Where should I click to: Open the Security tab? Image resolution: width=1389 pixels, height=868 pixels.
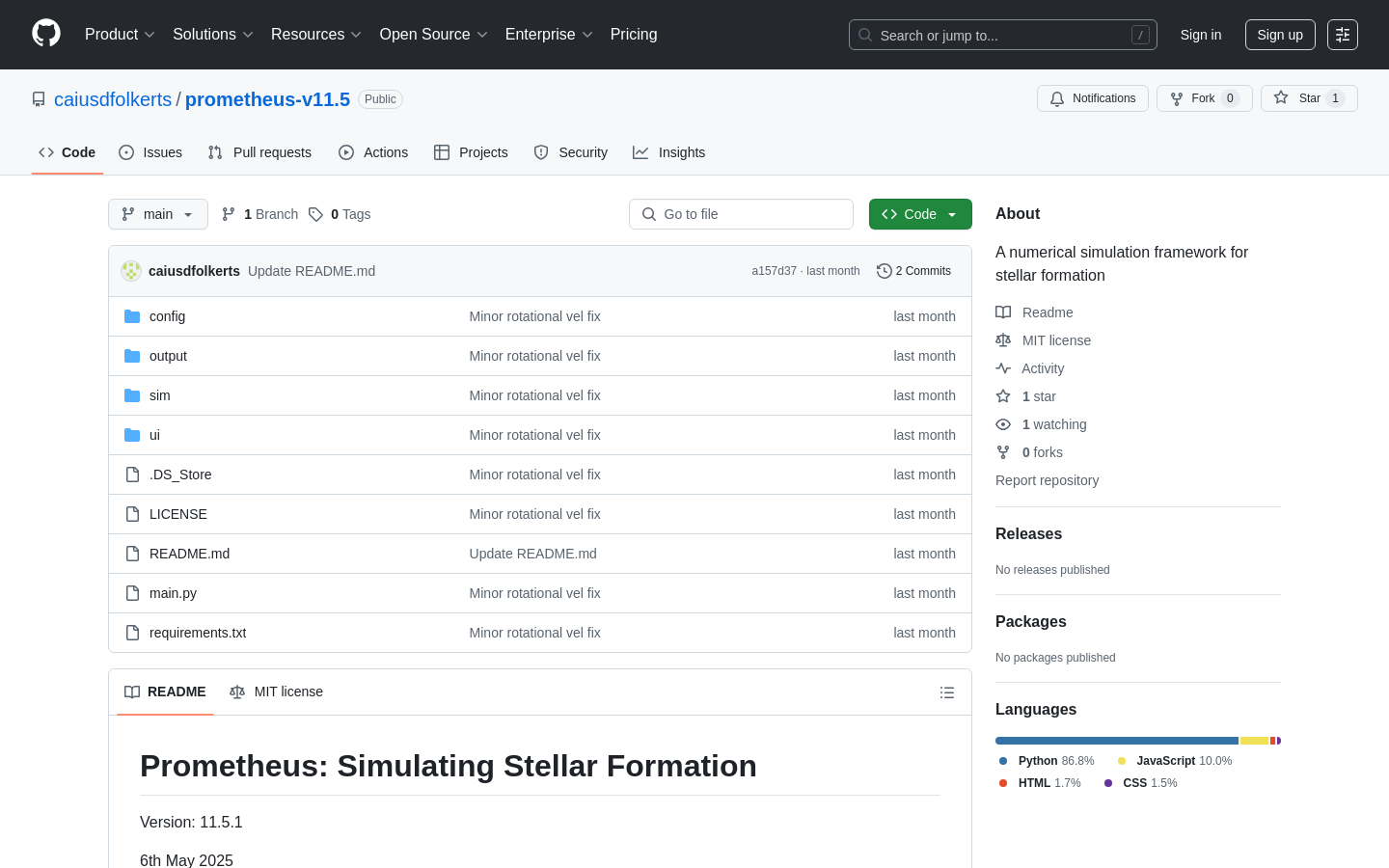571,152
